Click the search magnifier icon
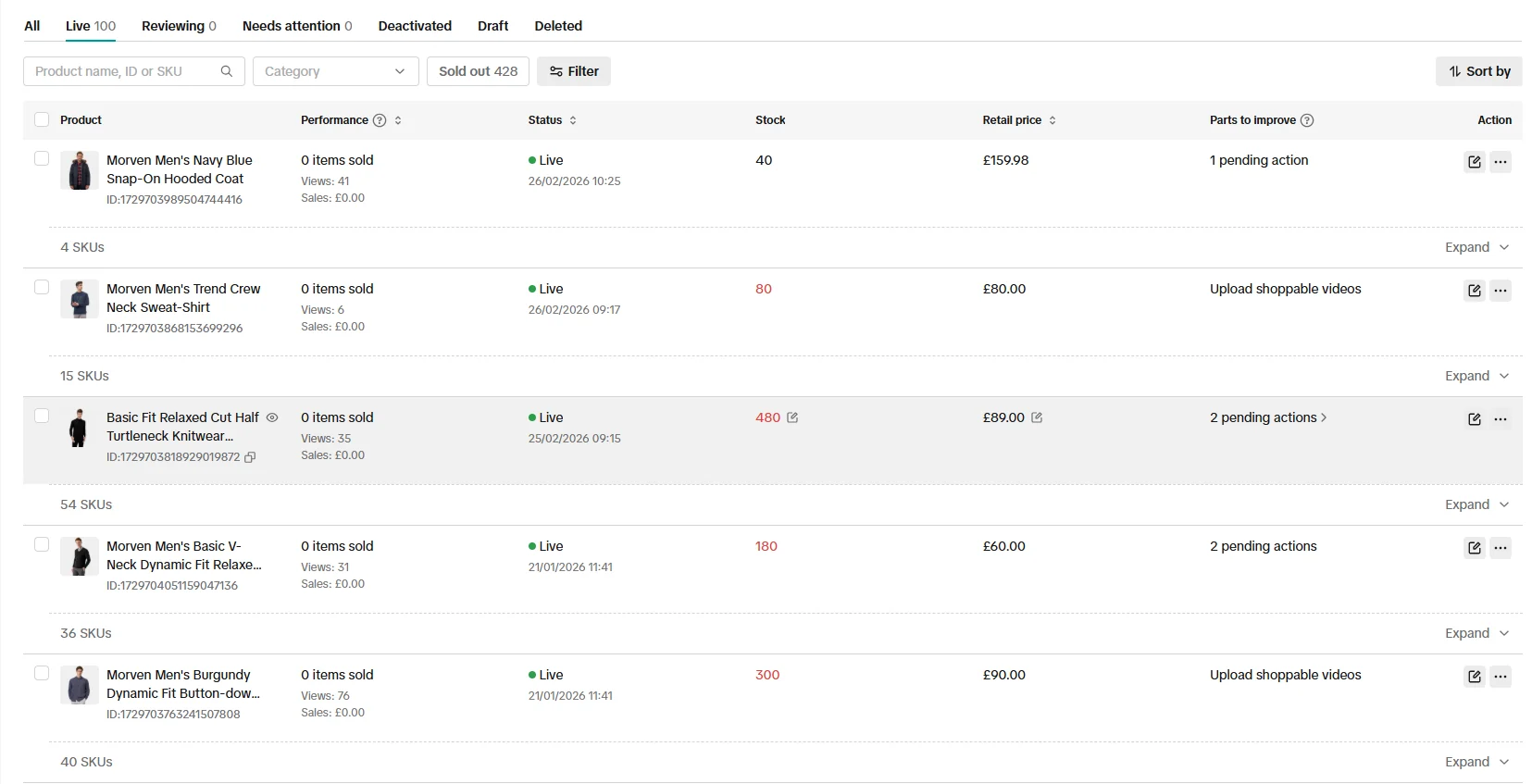Viewport: 1532px width, 784px height. [227, 71]
